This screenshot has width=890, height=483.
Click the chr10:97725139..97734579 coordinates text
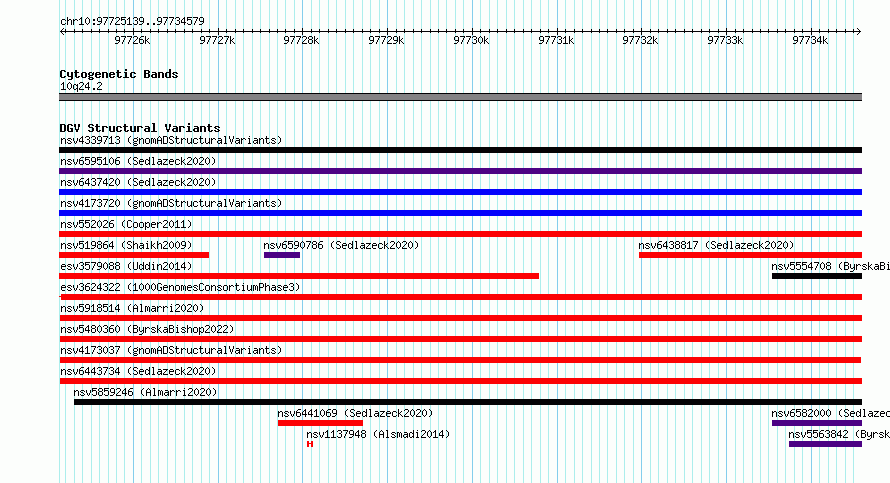coord(132,21)
